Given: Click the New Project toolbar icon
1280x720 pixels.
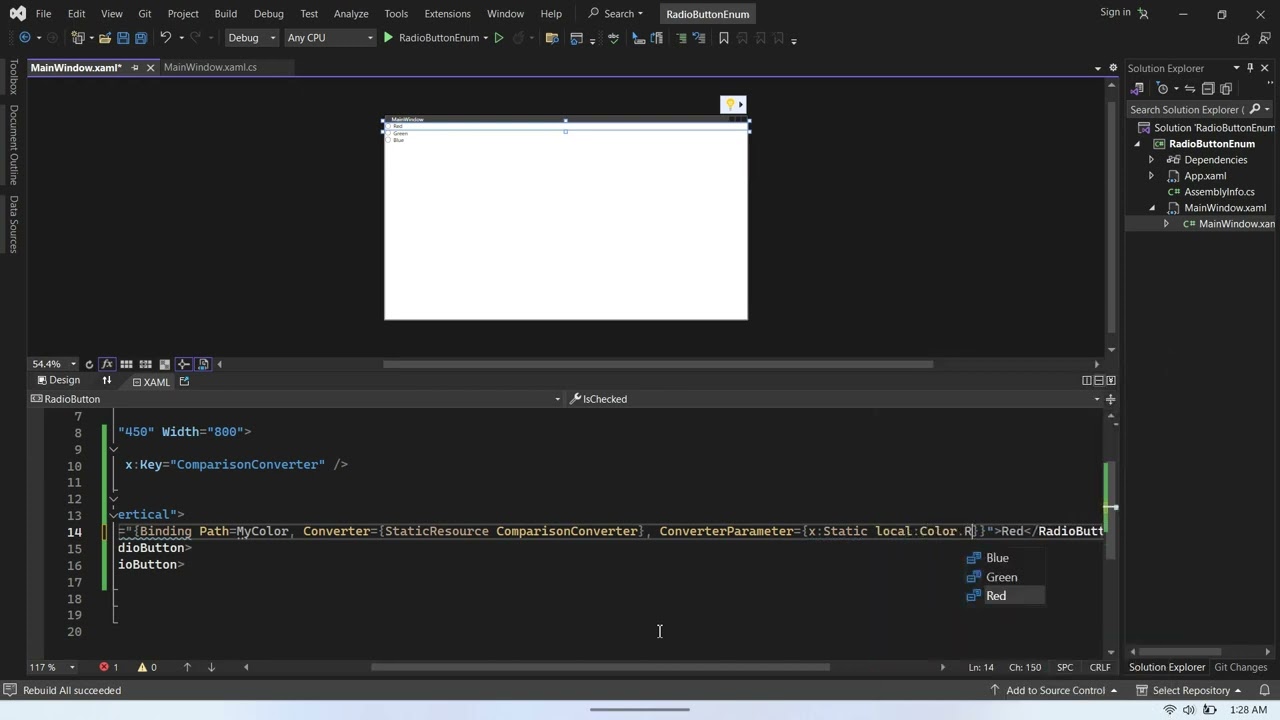Looking at the screenshot, I should [78, 38].
